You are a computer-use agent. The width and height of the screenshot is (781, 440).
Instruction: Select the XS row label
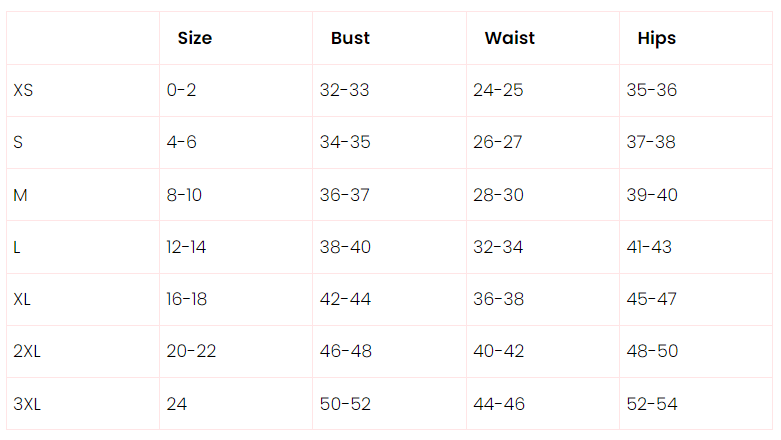pos(23,91)
